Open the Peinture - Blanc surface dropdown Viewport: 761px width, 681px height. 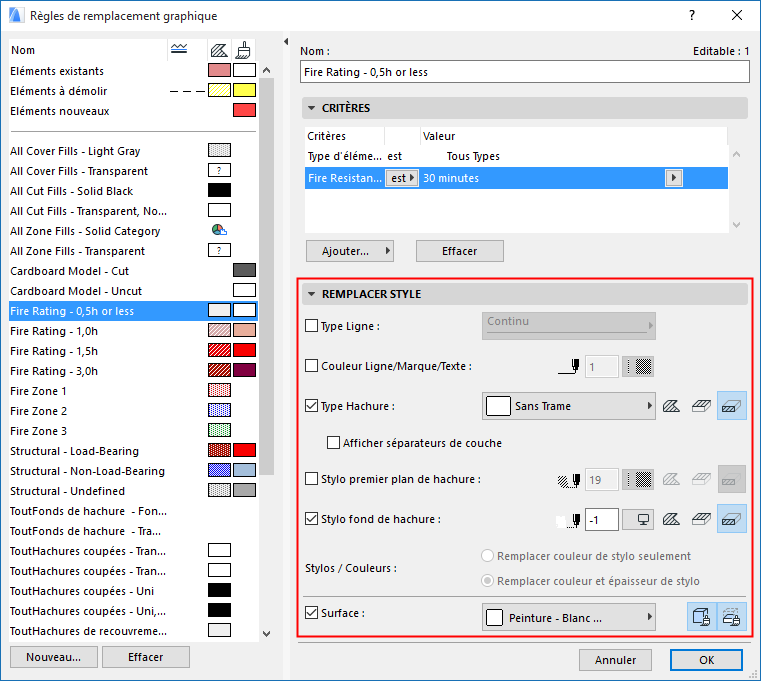click(568, 617)
